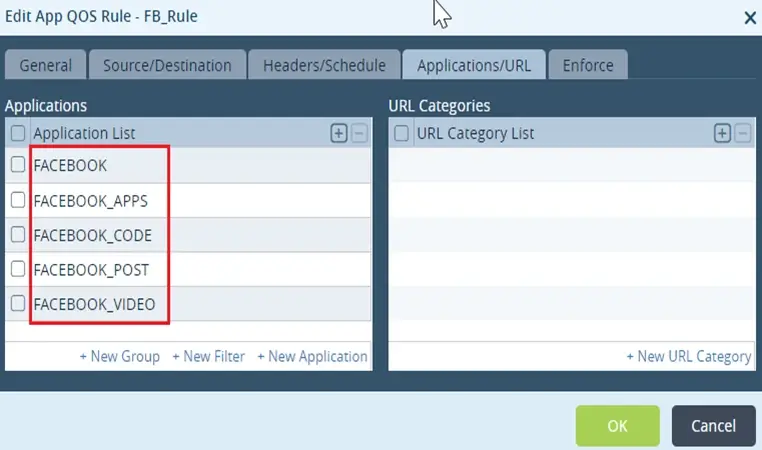Close the Edit App QOS Rule dialog
The width and height of the screenshot is (762, 450).
click(749, 17)
